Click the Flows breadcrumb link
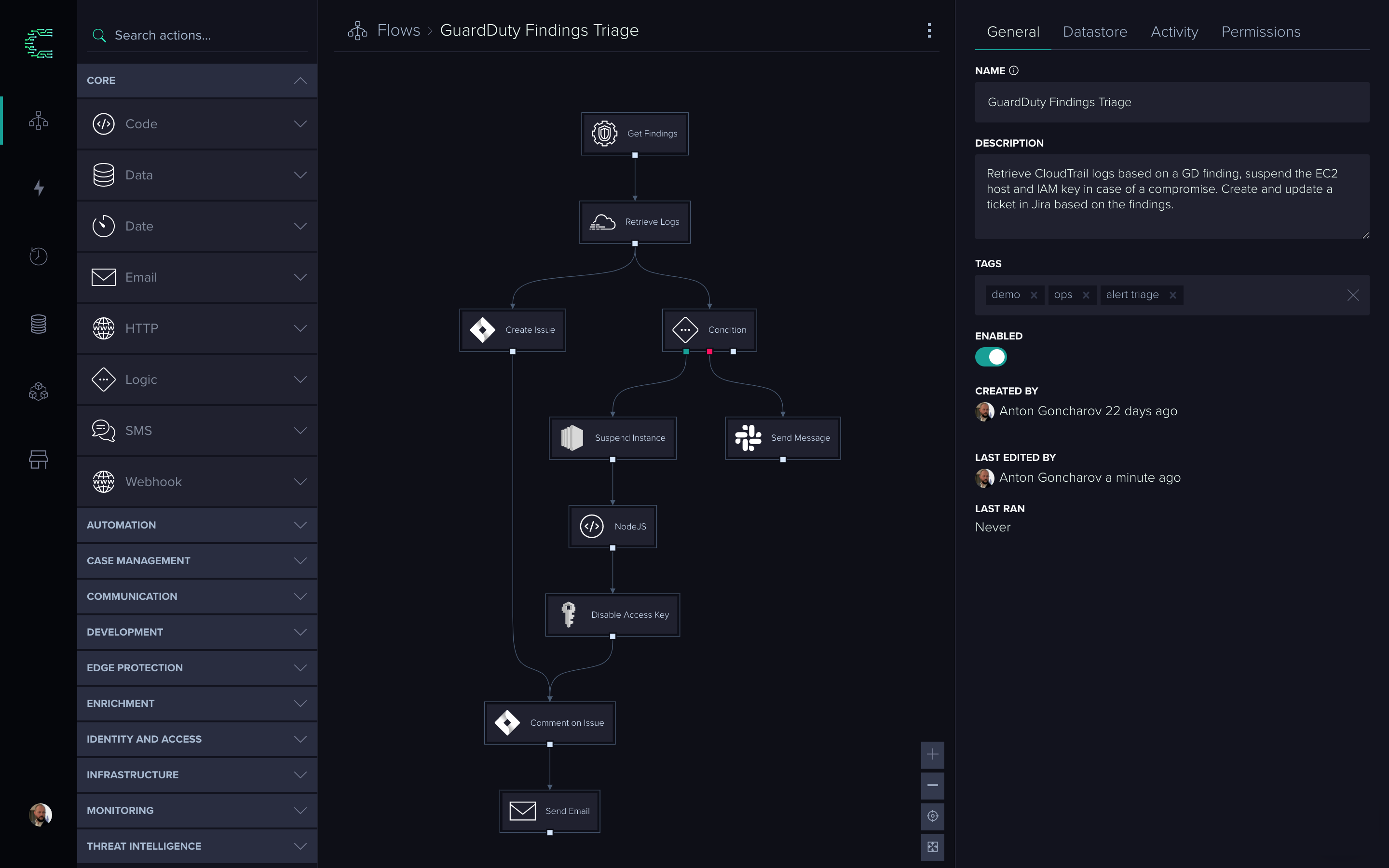Image resolution: width=1389 pixels, height=868 pixels. [x=398, y=30]
